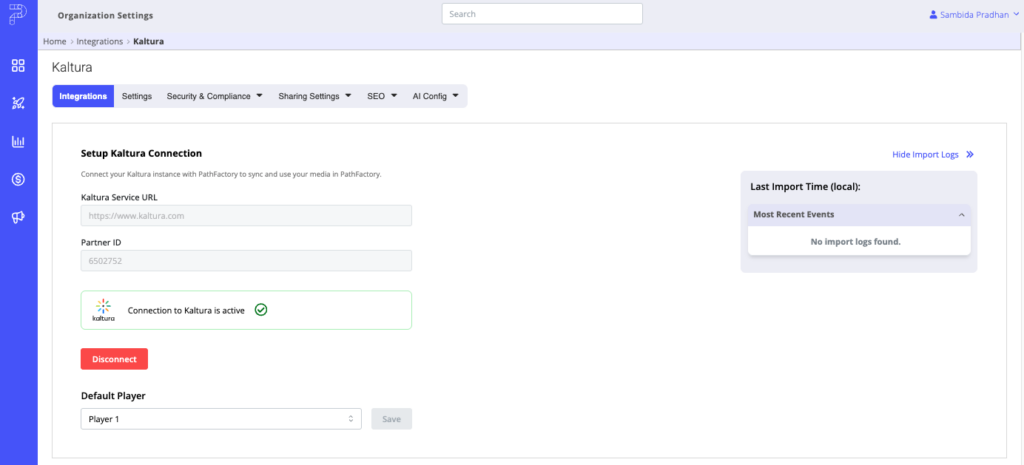Select the Integrations tab
Viewport: 1024px width, 465px height.
pyautogui.click(x=83, y=96)
